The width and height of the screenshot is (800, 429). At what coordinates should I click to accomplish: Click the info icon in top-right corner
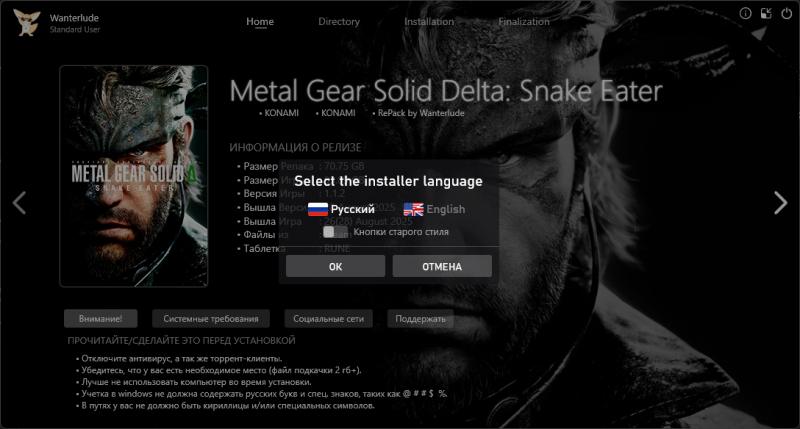(745, 13)
